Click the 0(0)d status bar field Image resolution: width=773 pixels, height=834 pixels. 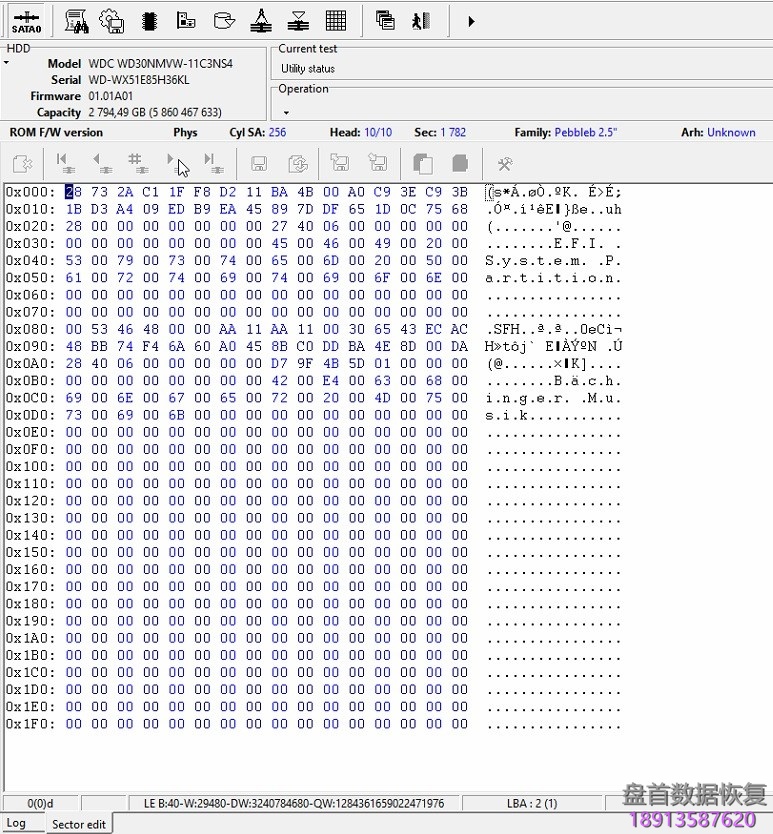(40, 803)
